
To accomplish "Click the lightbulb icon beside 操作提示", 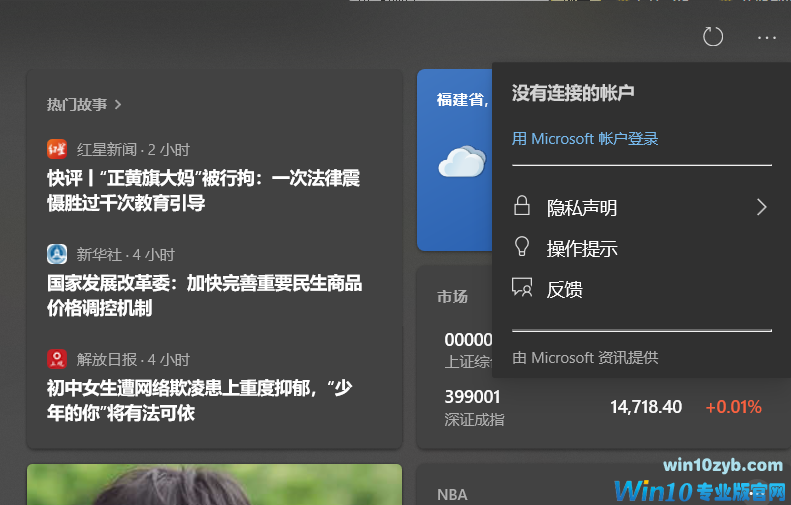I will [522, 247].
